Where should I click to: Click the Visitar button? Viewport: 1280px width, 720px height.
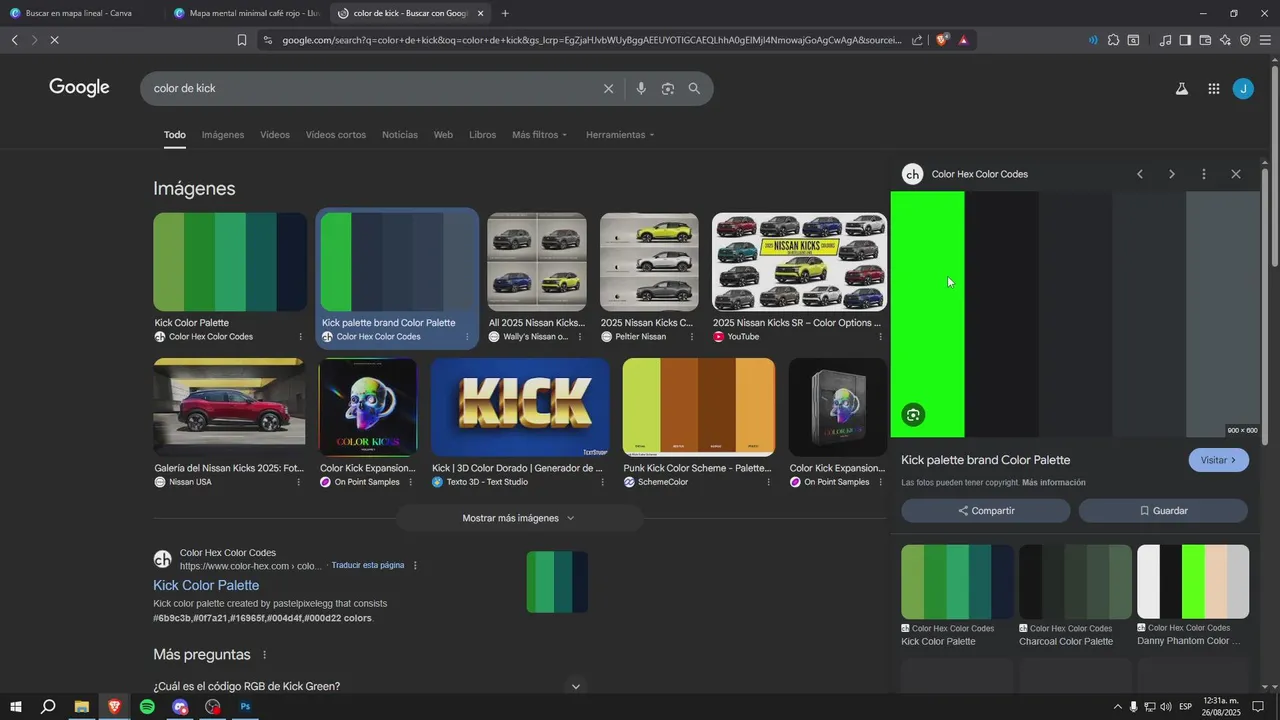point(1219,460)
